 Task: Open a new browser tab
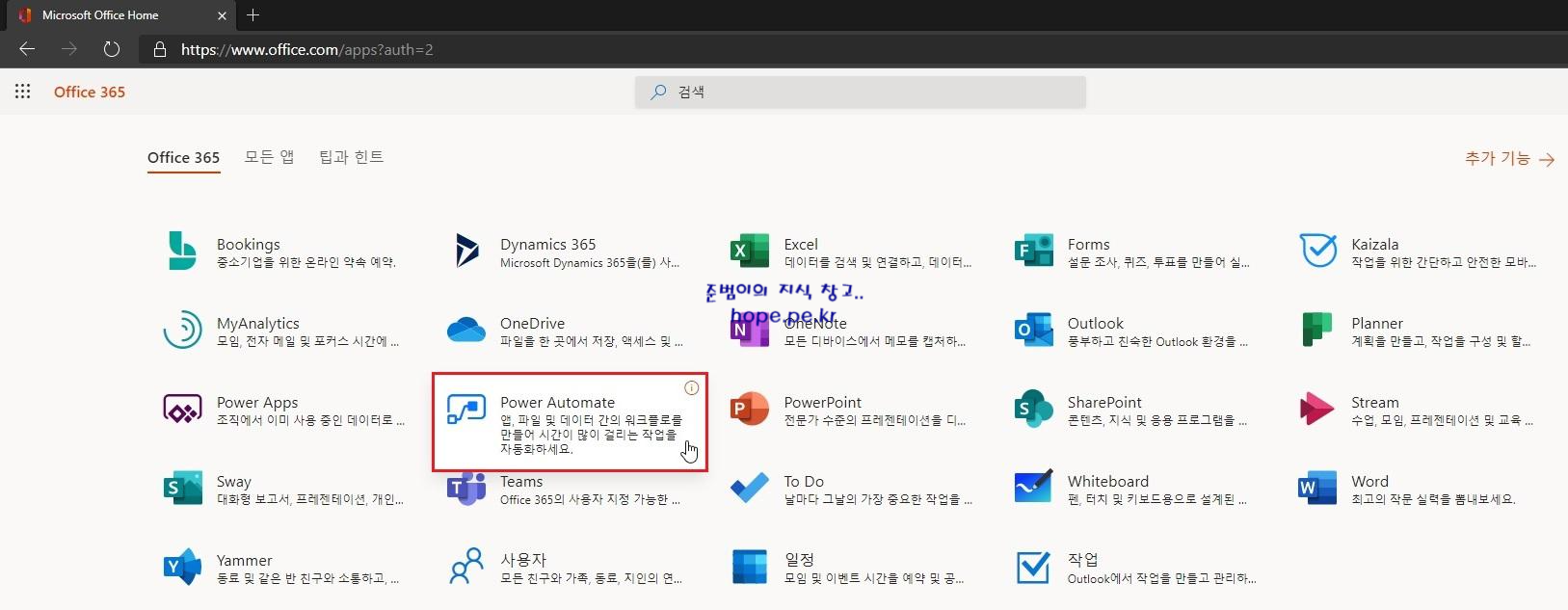click(x=253, y=14)
